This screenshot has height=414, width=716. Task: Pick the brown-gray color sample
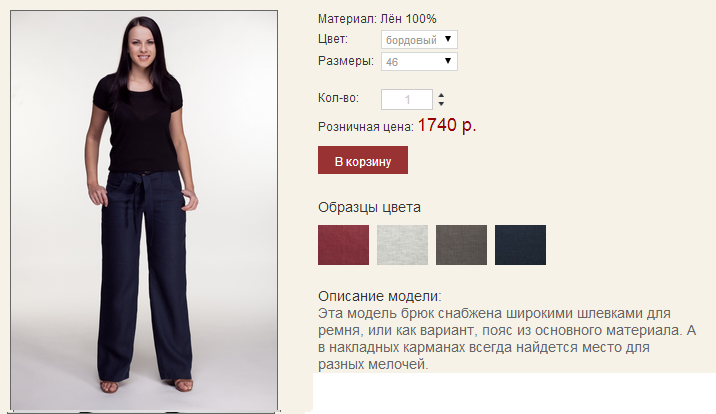point(461,245)
